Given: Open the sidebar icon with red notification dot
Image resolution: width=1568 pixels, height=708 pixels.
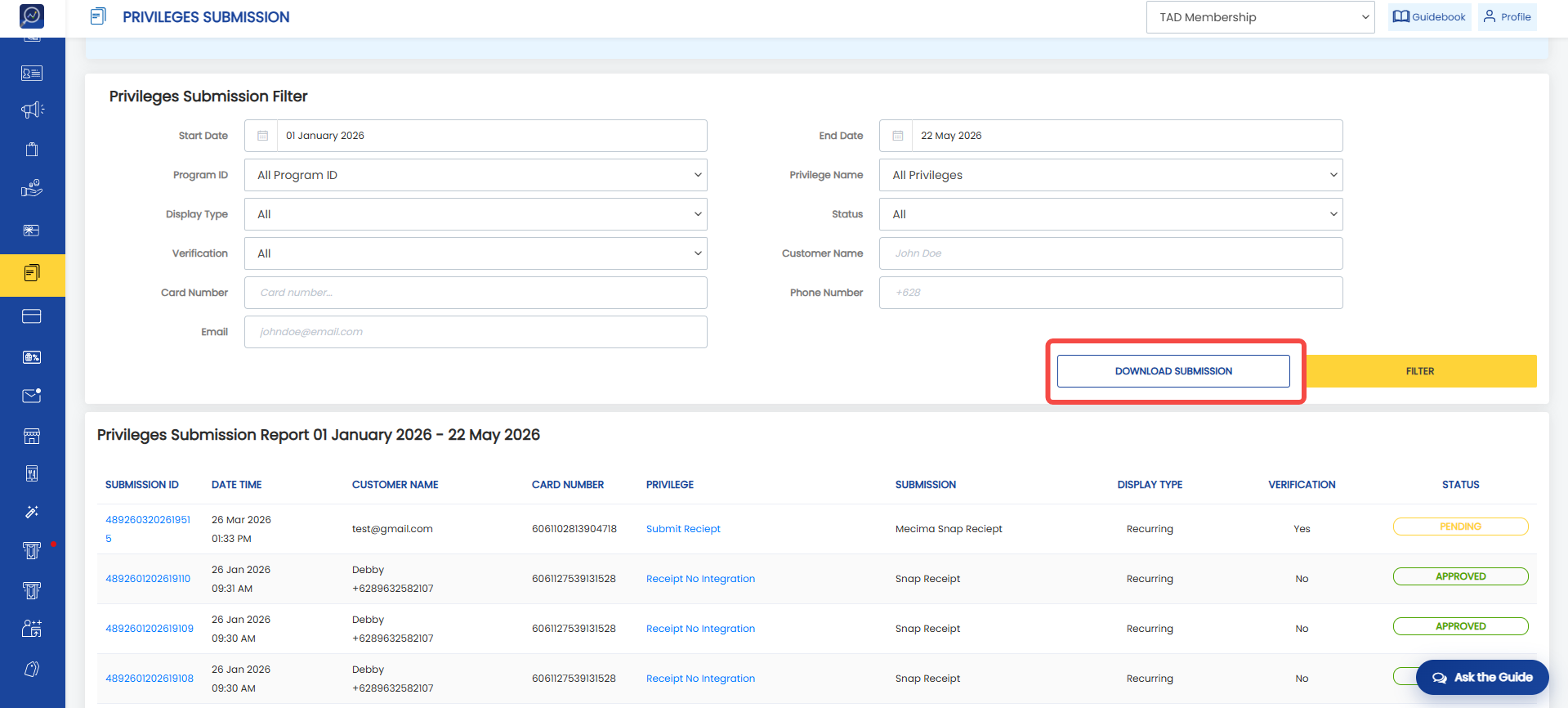Looking at the screenshot, I should point(32,550).
